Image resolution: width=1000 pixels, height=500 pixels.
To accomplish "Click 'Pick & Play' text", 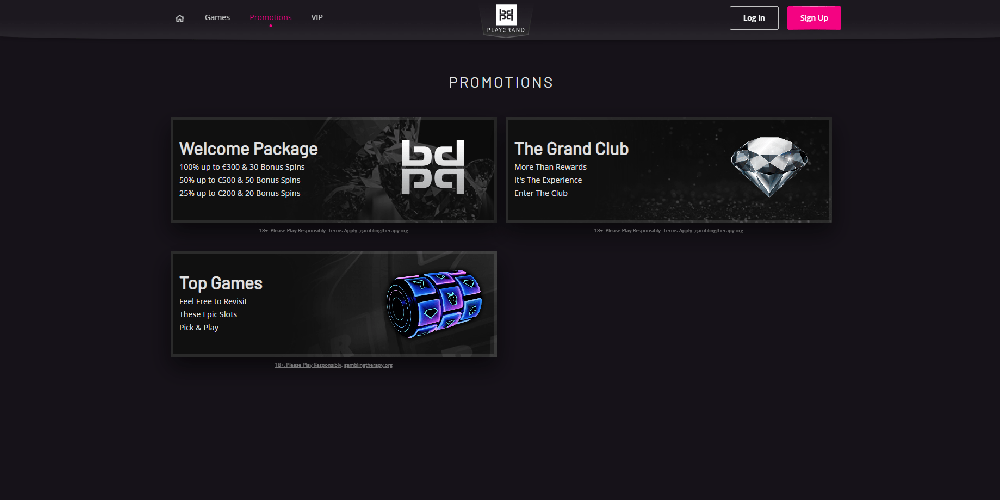I will tap(199, 327).
